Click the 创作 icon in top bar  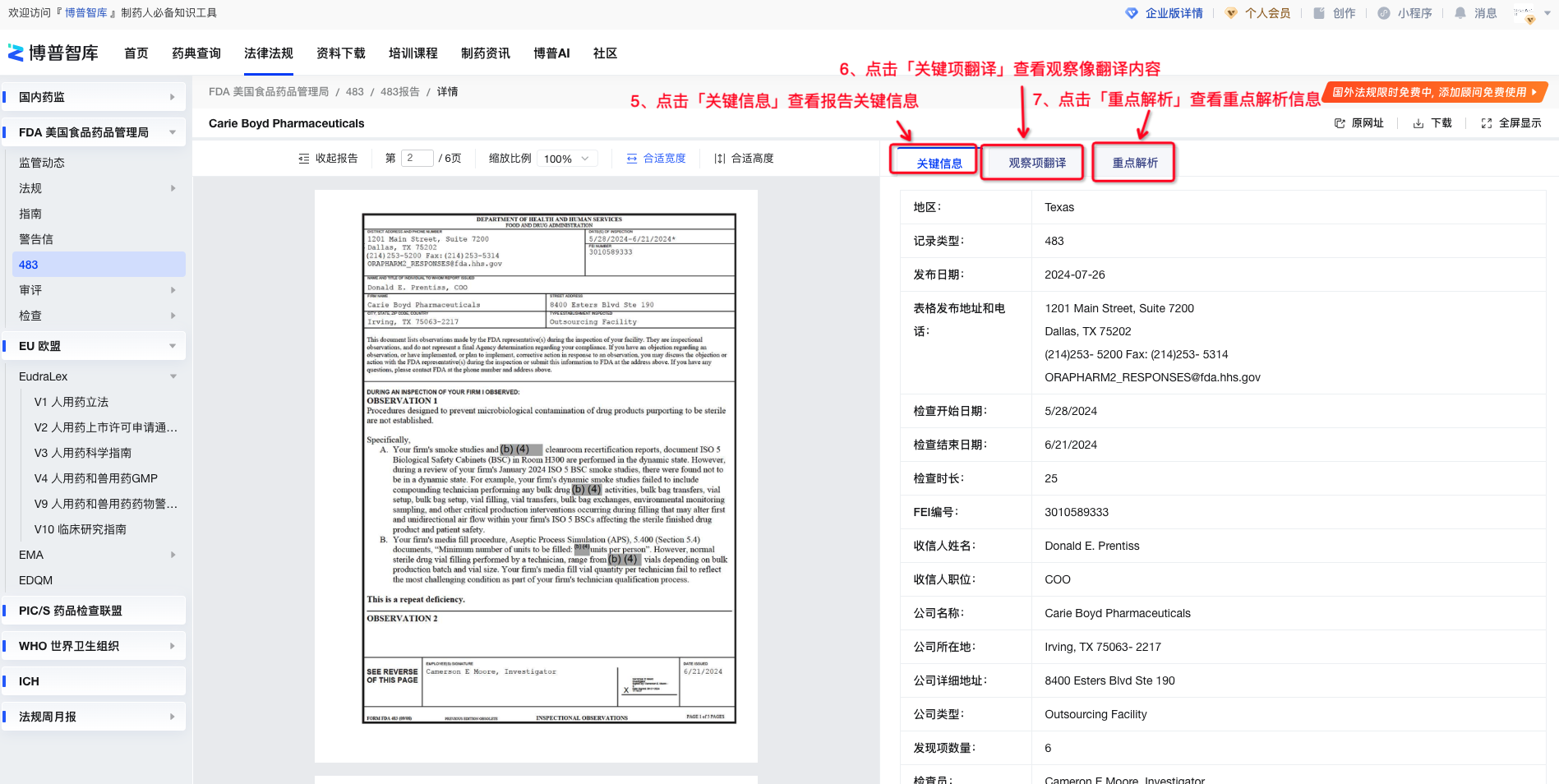(1319, 13)
